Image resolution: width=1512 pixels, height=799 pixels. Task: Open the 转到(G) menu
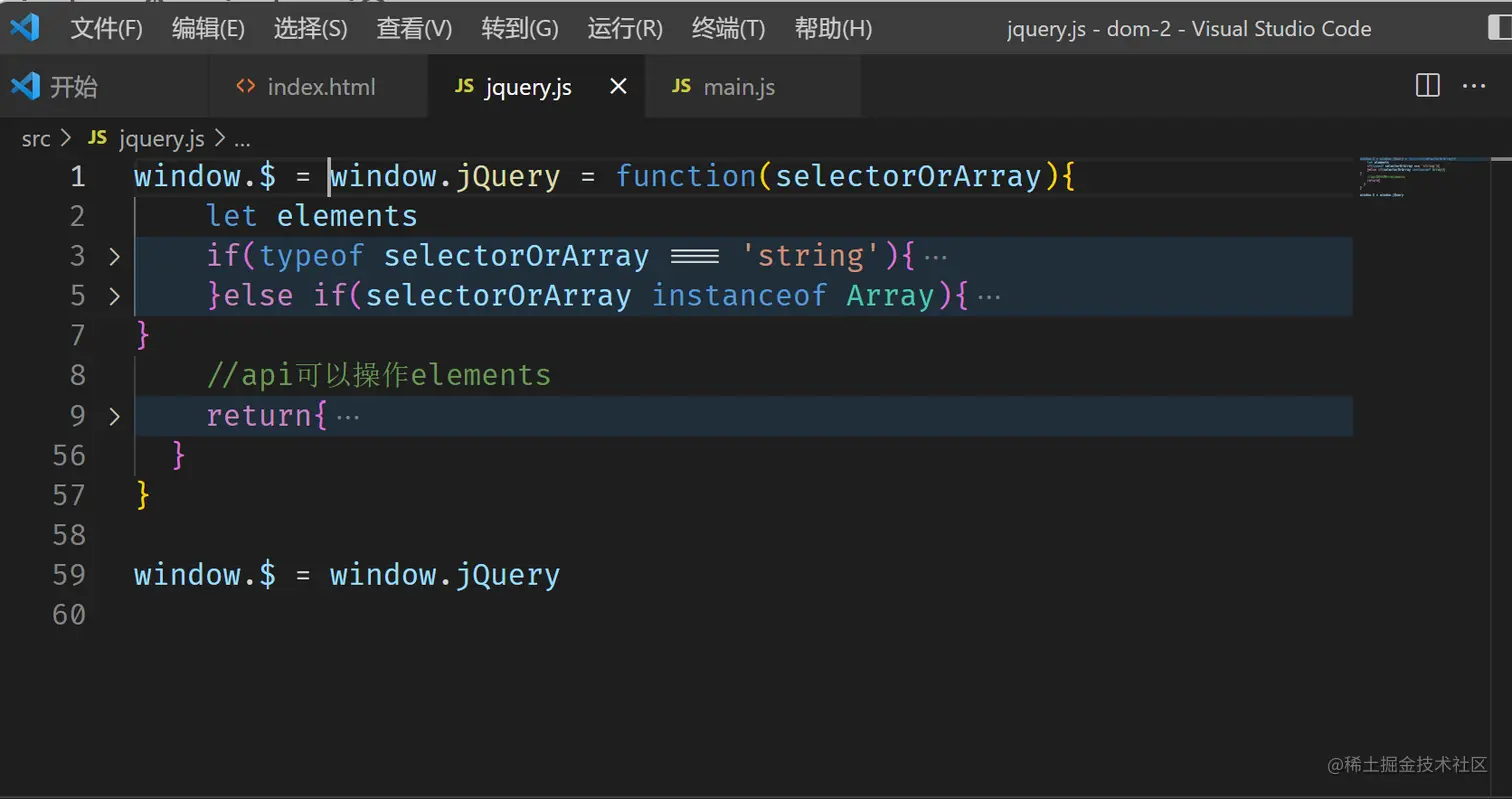point(519,29)
